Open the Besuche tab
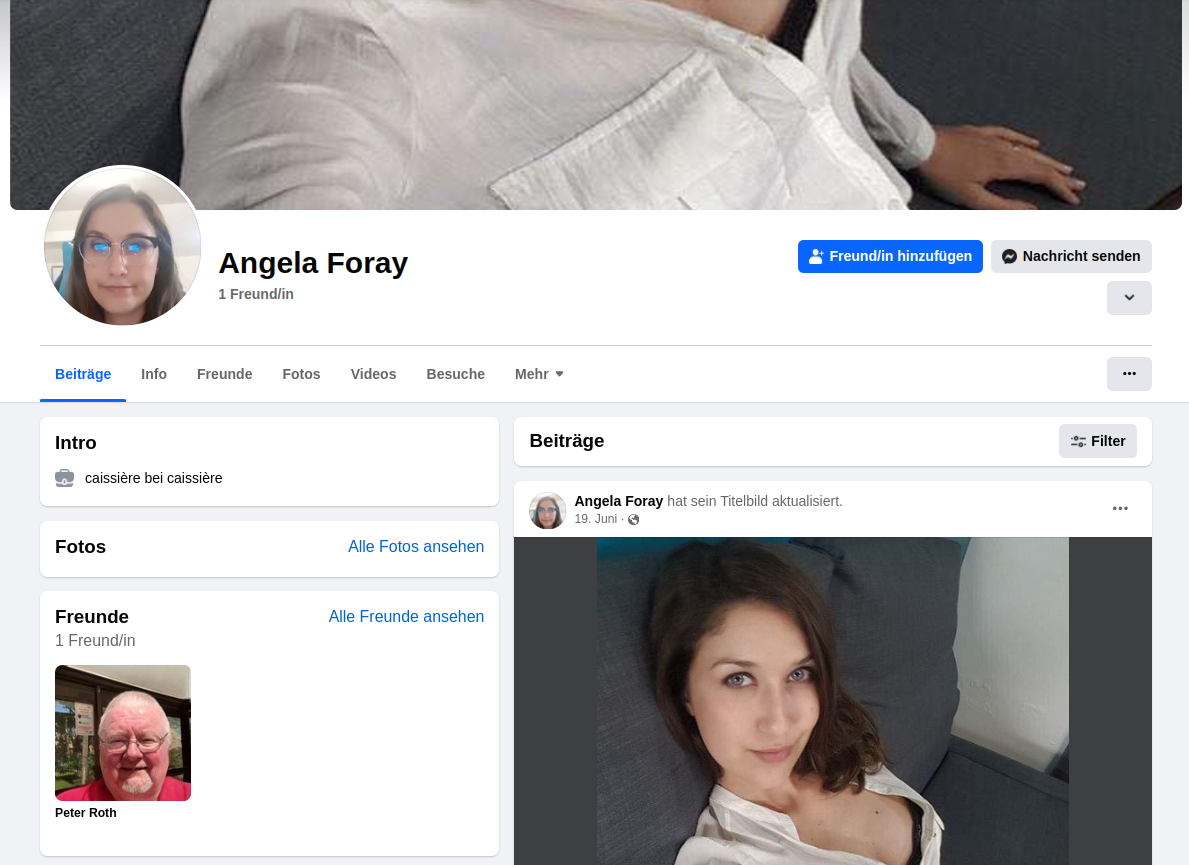 (x=455, y=374)
